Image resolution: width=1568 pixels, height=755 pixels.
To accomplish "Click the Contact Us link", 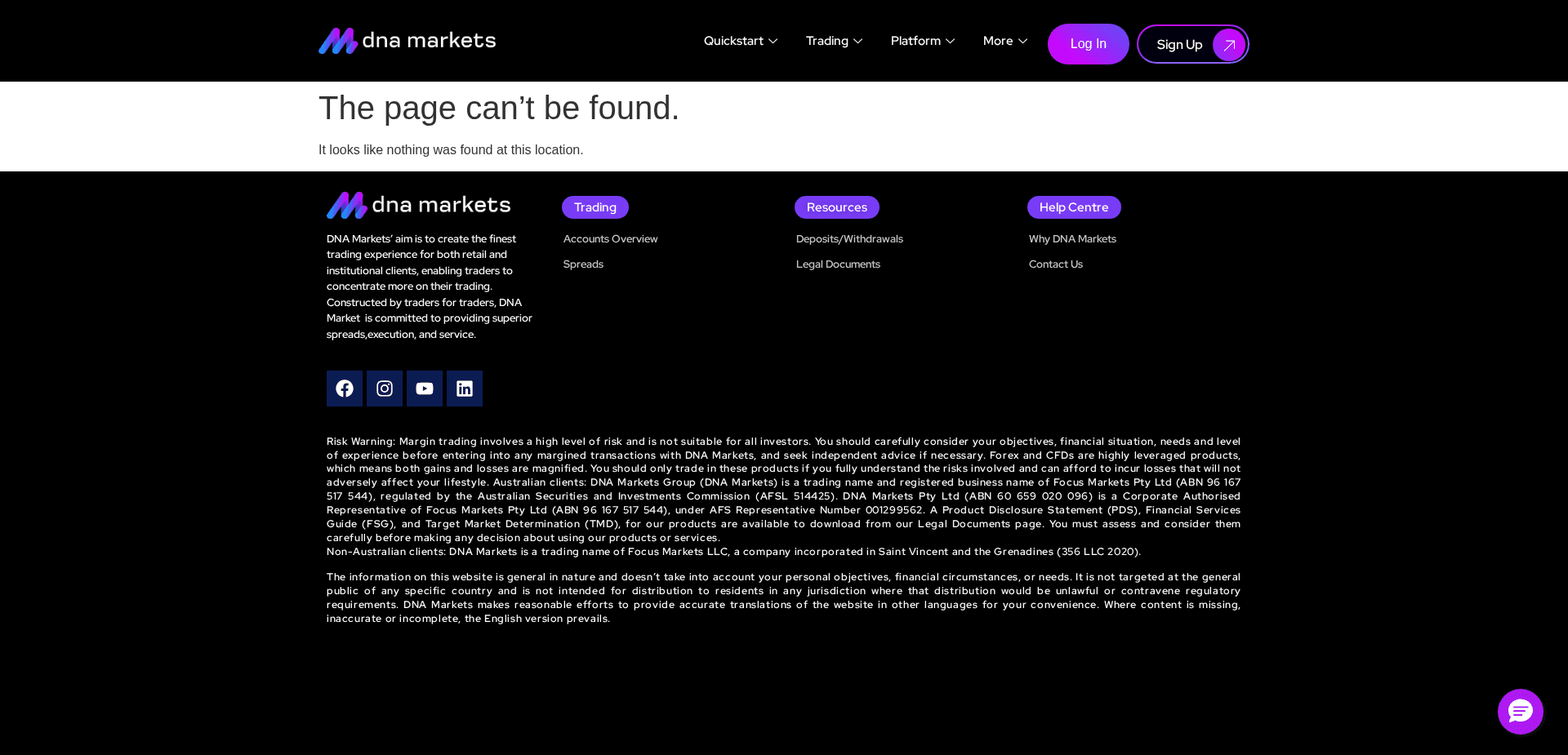I will [1055, 264].
